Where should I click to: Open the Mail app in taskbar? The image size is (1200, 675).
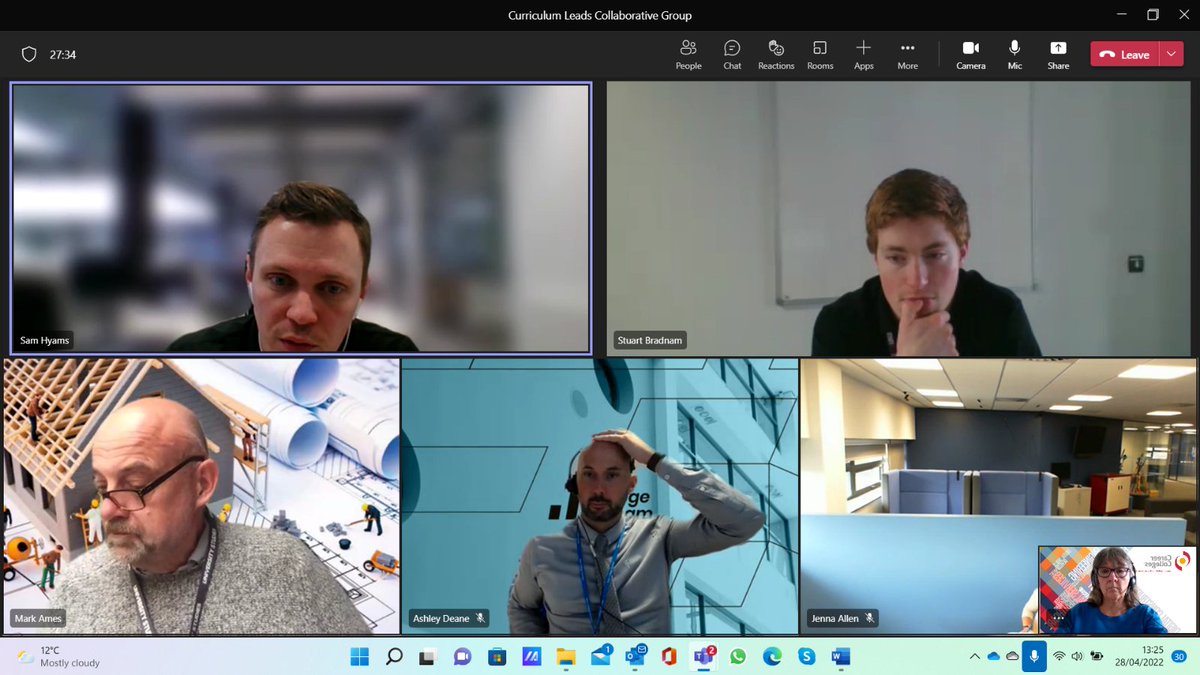click(x=600, y=656)
